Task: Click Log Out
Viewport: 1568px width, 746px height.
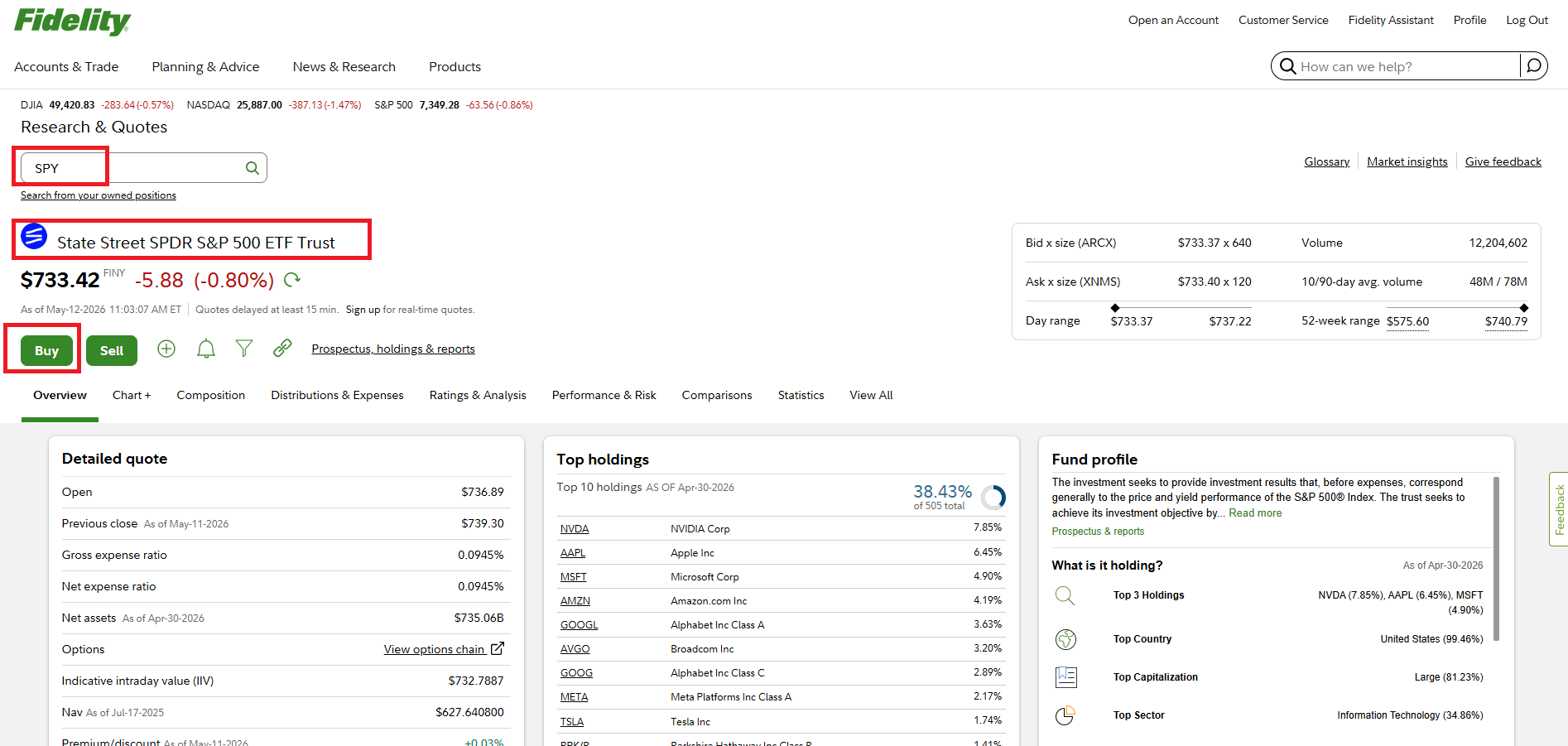Action: (x=1527, y=20)
